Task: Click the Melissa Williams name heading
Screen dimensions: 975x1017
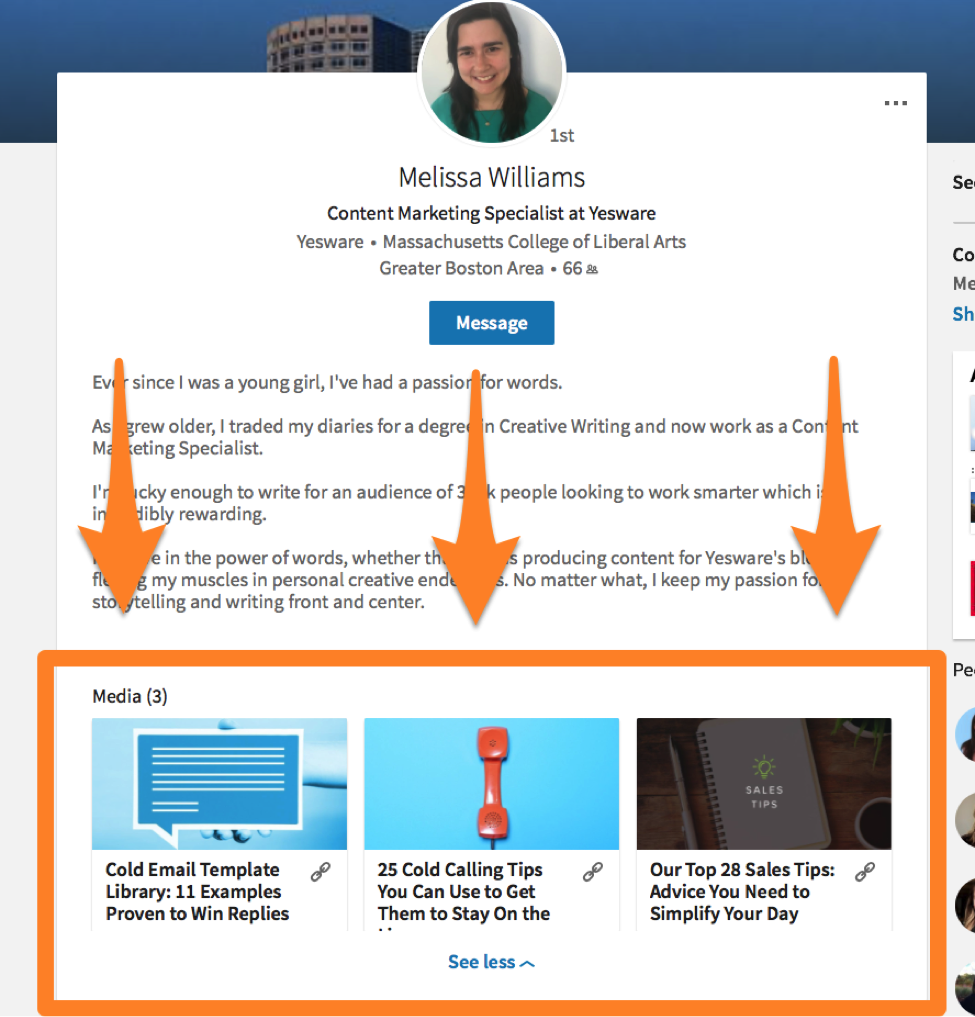Action: point(491,177)
